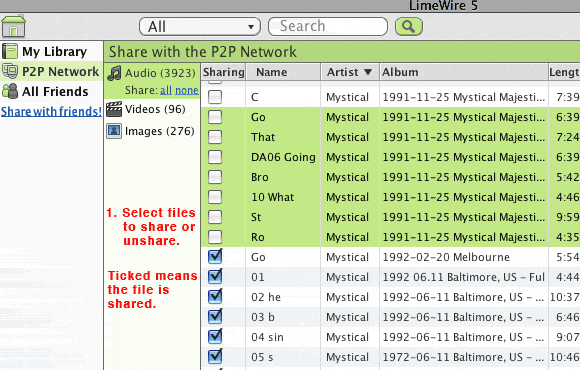Sort by the Sharing column header
This screenshot has width=580, height=370.
223,72
